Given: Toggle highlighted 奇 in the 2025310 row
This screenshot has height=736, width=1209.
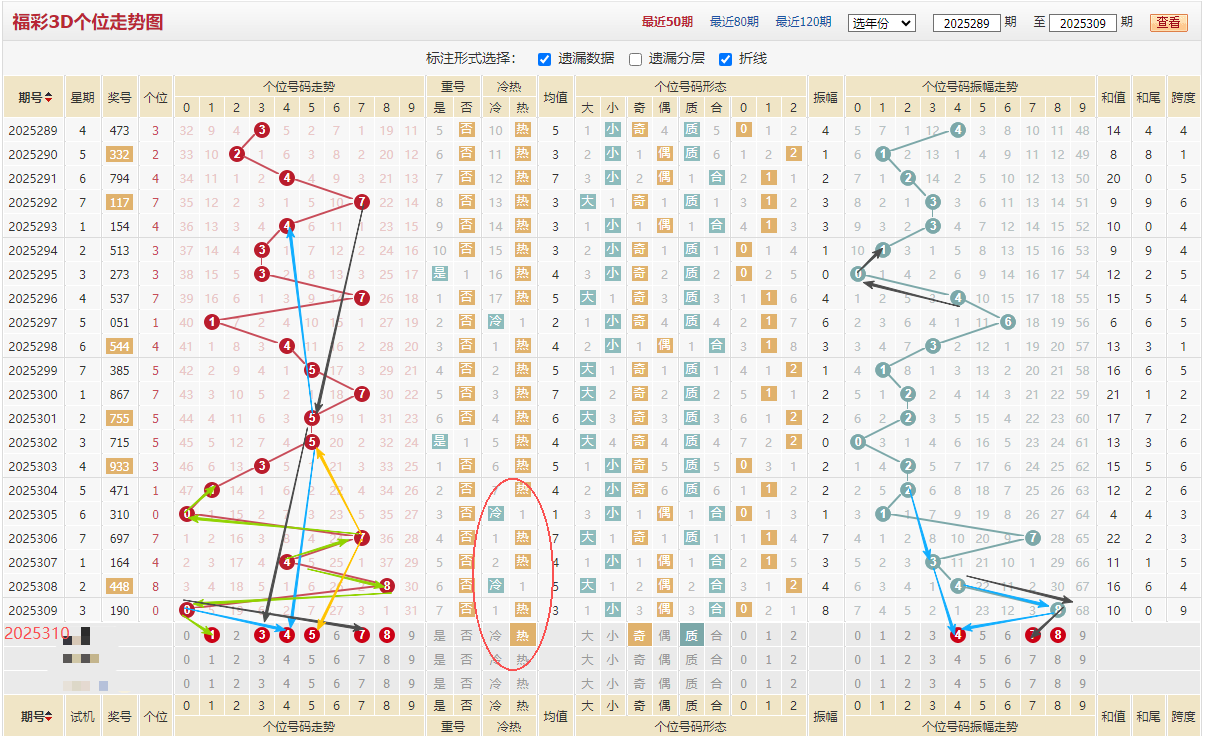Looking at the screenshot, I should pos(639,634).
